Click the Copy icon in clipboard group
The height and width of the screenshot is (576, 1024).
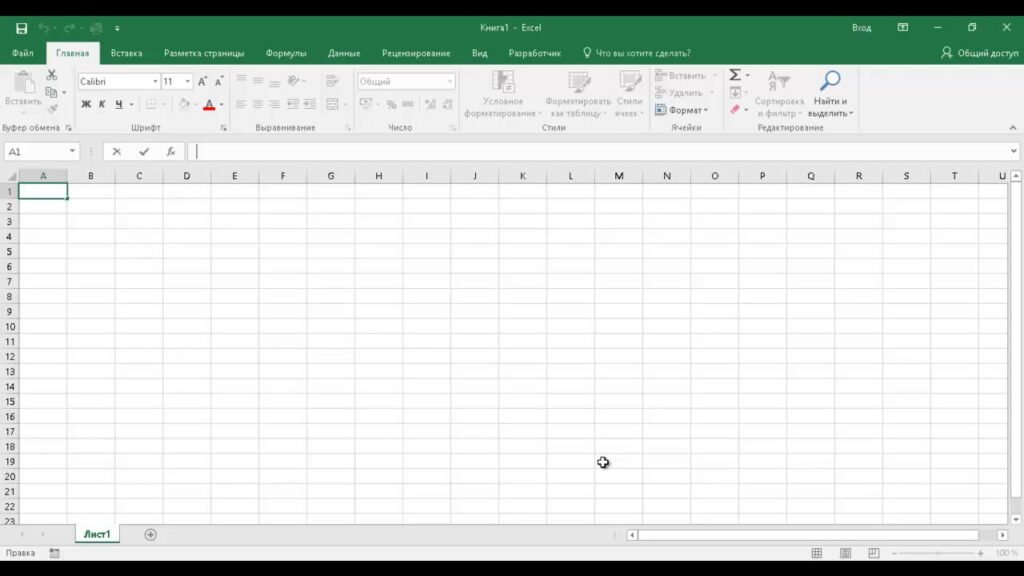(x=52, y=92)
